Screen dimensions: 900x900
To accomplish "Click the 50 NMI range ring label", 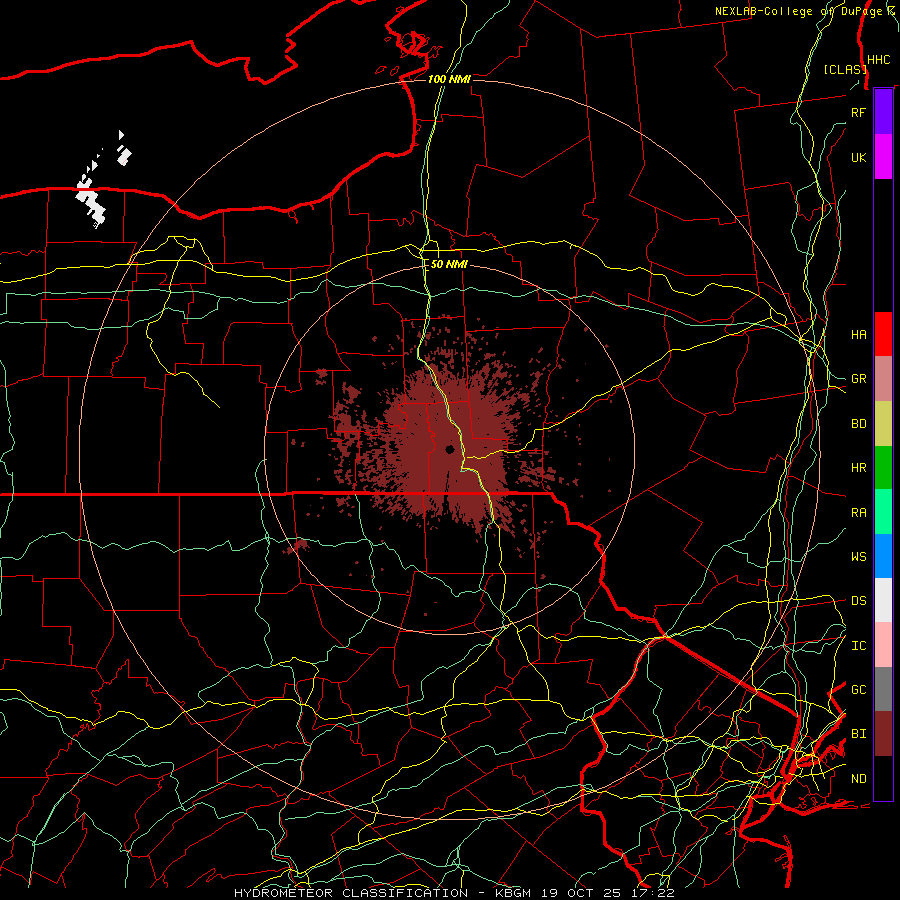I will point(449,264).
